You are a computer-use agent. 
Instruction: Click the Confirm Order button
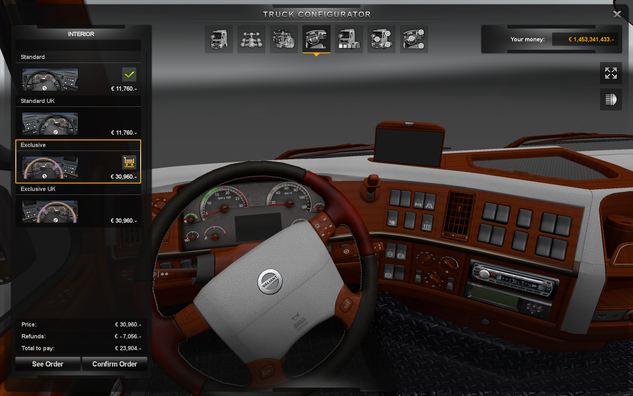(x=115, y=364)
